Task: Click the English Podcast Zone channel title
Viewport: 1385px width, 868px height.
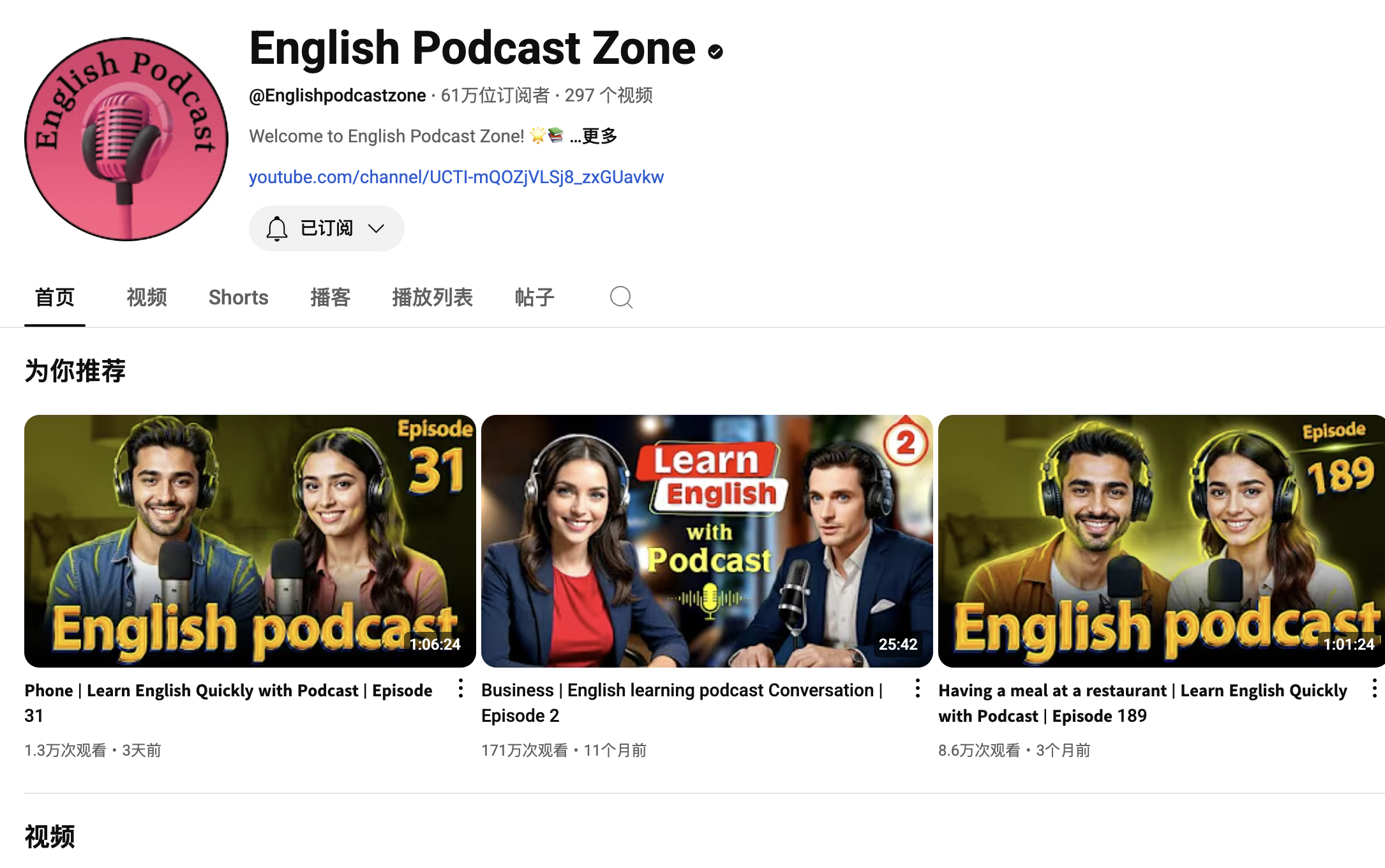Action: tap(472, 49)
